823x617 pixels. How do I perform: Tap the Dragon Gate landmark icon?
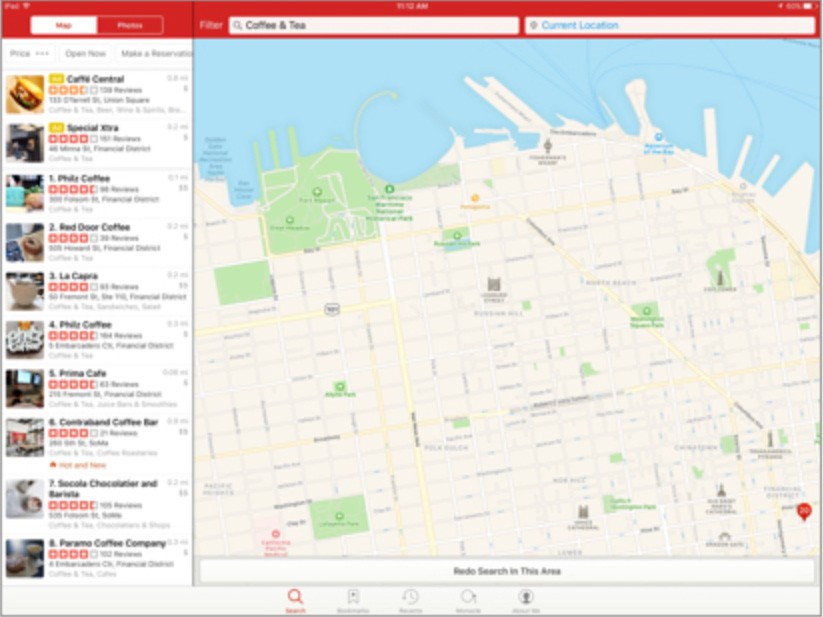724,536
